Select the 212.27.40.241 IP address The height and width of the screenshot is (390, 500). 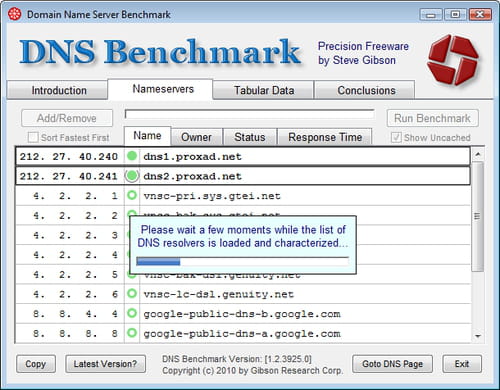(x=69, y=176)
